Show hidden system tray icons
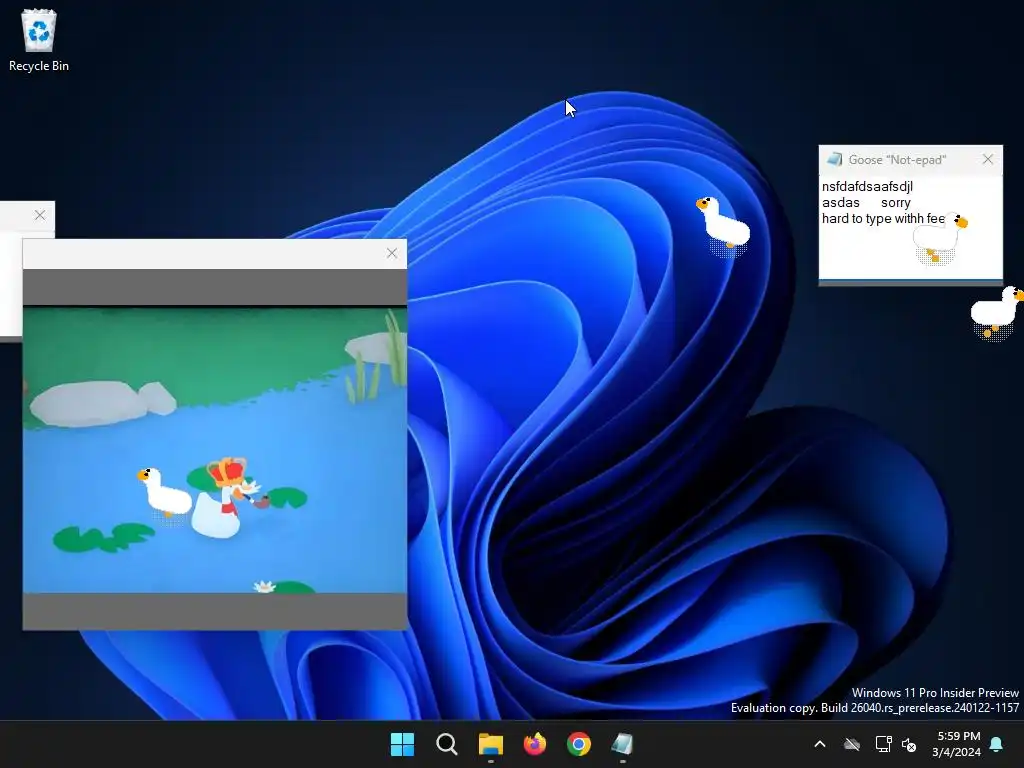 click(x=820, y=744)
